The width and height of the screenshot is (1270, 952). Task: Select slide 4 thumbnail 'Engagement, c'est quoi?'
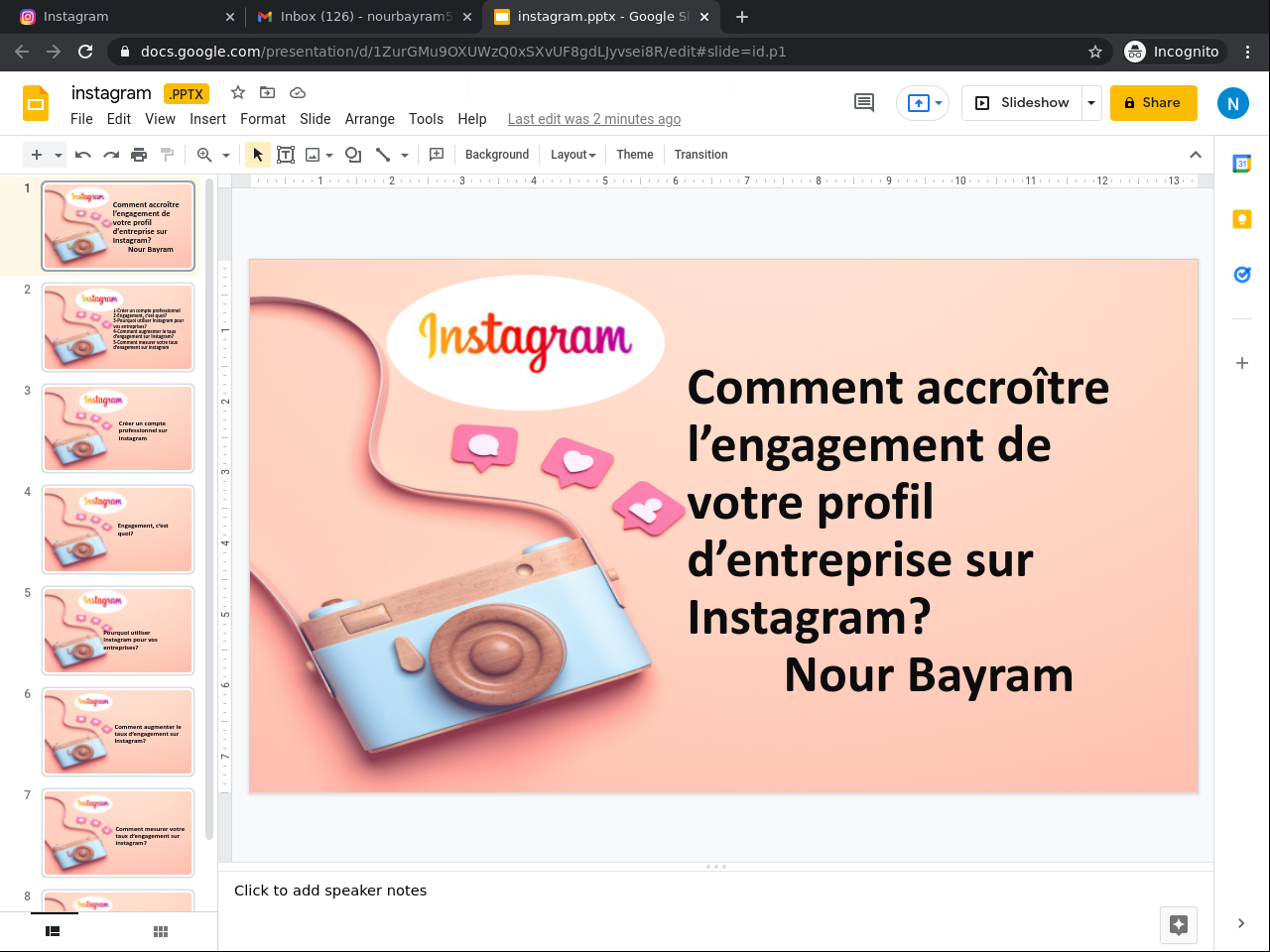118,530
